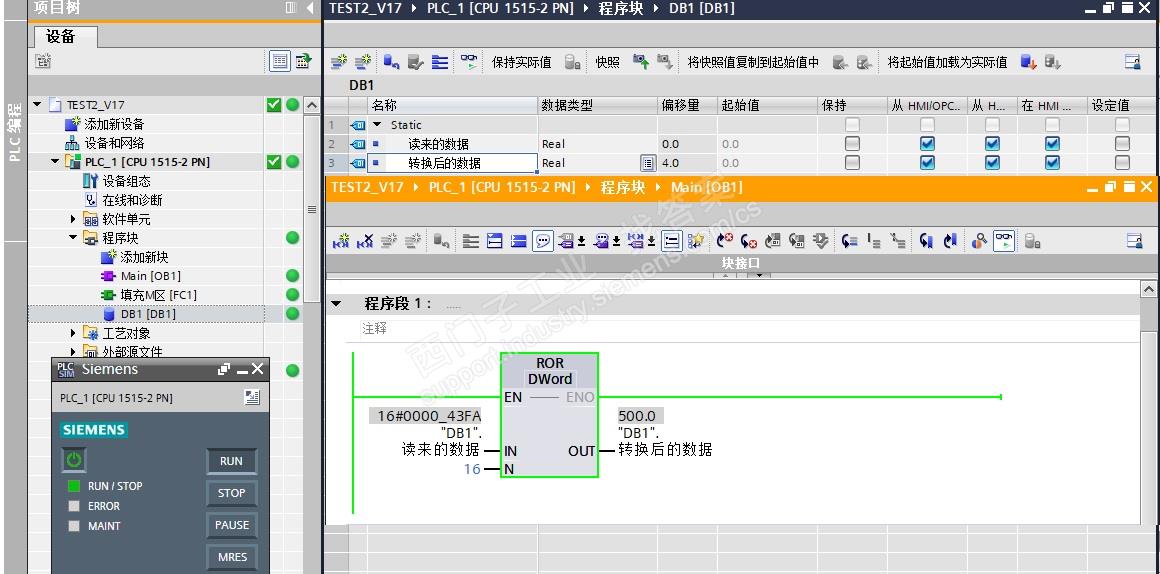Click 将快照值复制到起始值中 toolbar label
Viewport: 1160px width, 574px height.
[753, 63]
